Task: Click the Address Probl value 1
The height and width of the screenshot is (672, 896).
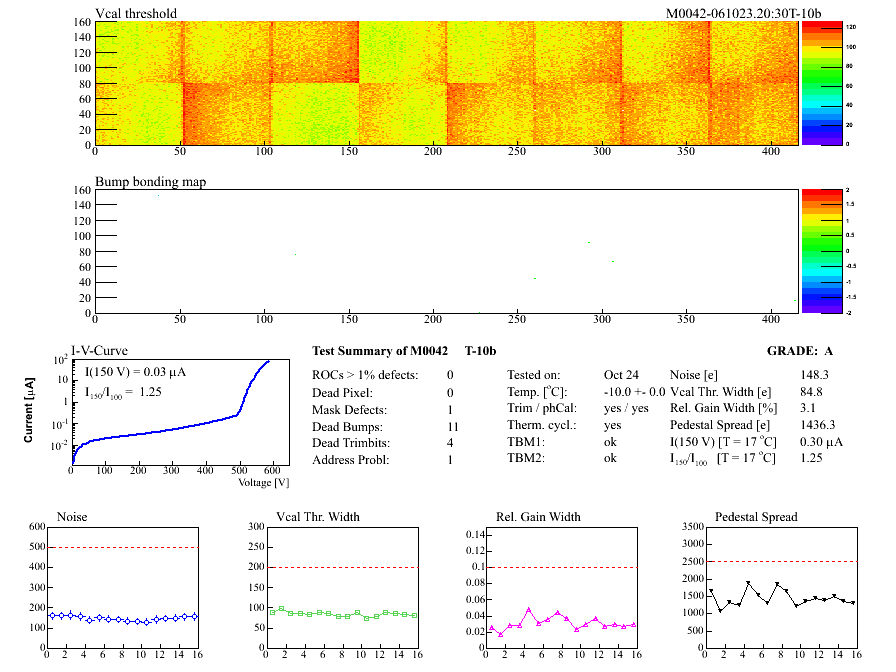Action: 450,460
